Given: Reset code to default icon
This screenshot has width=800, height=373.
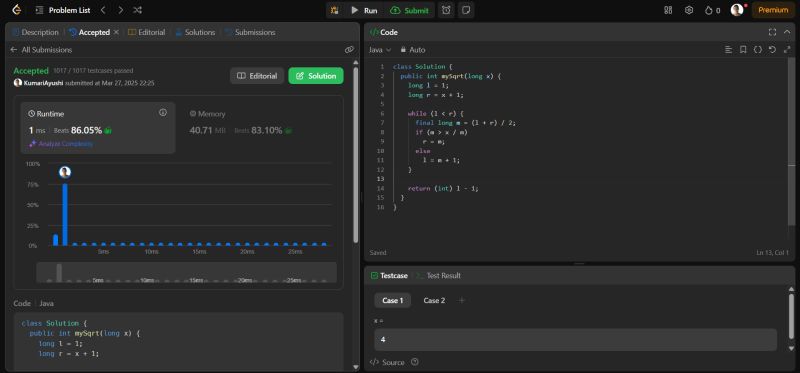Looking at the screenshot, I should 772,50.
